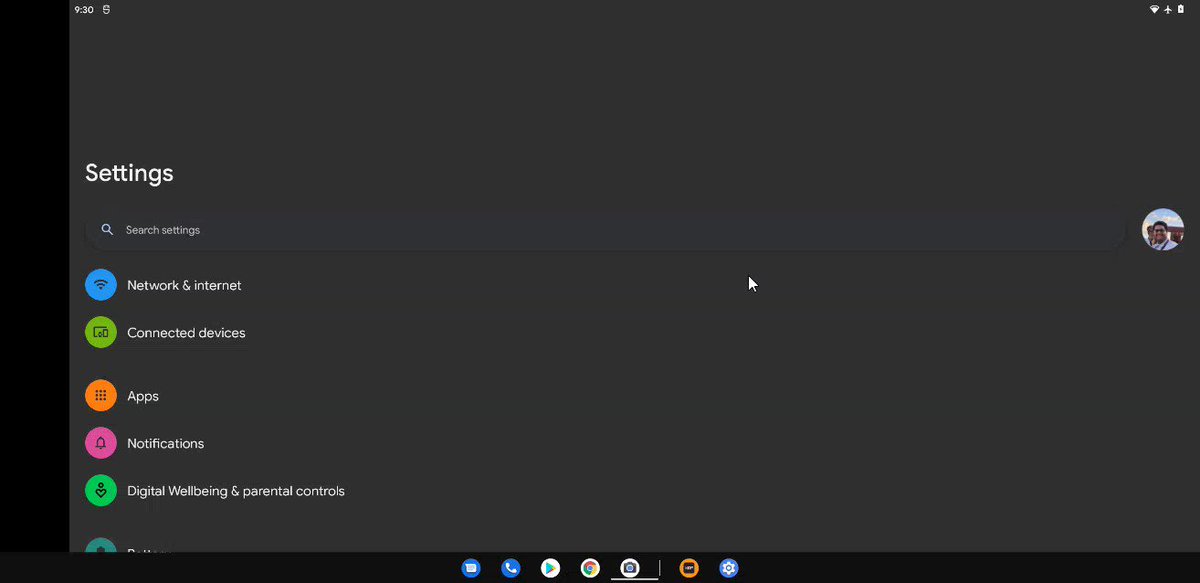Click the Digital Wellbeing green icon
Screen dimensions: 1200x583
(x=101, y=491)
